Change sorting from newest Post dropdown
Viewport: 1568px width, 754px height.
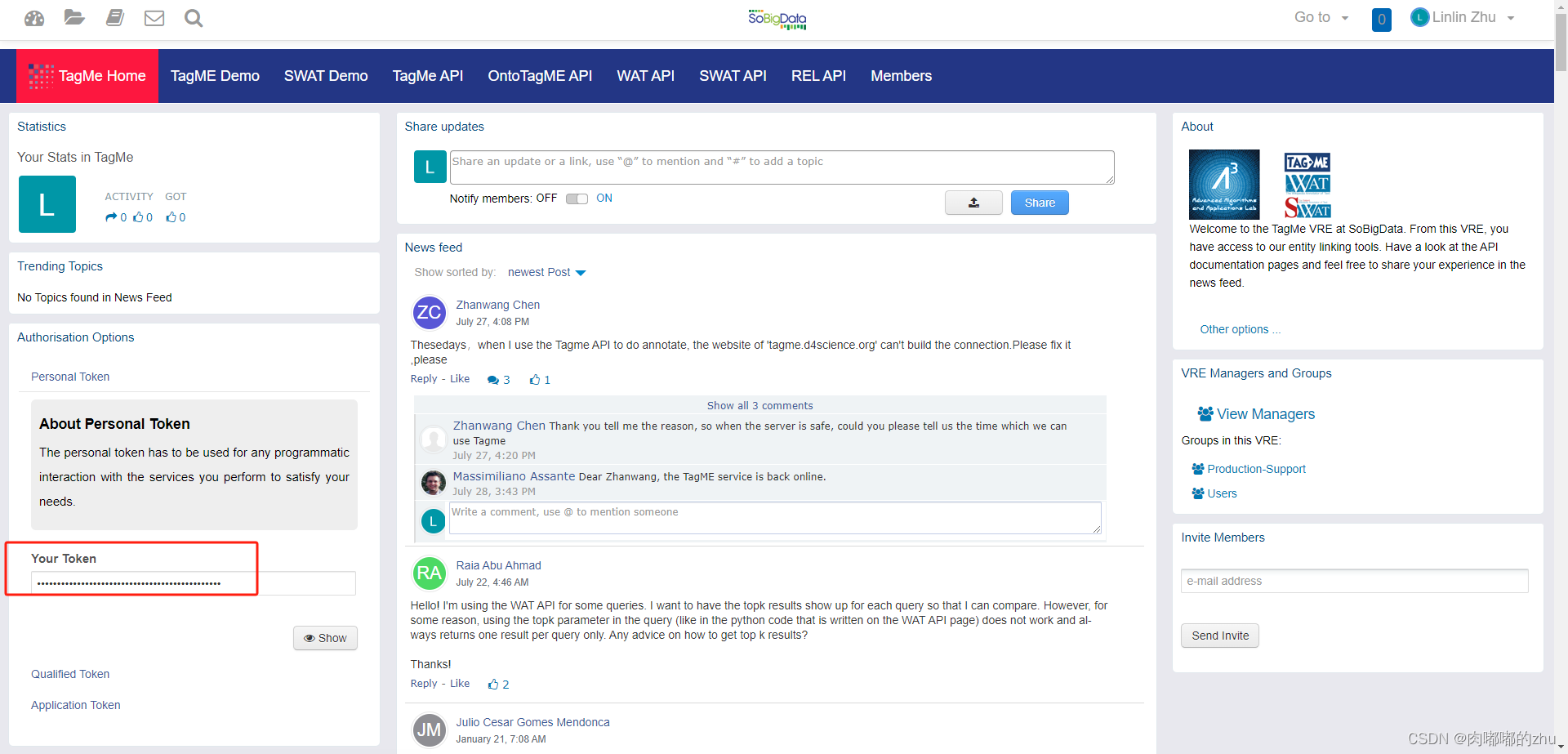click(546, 272)
